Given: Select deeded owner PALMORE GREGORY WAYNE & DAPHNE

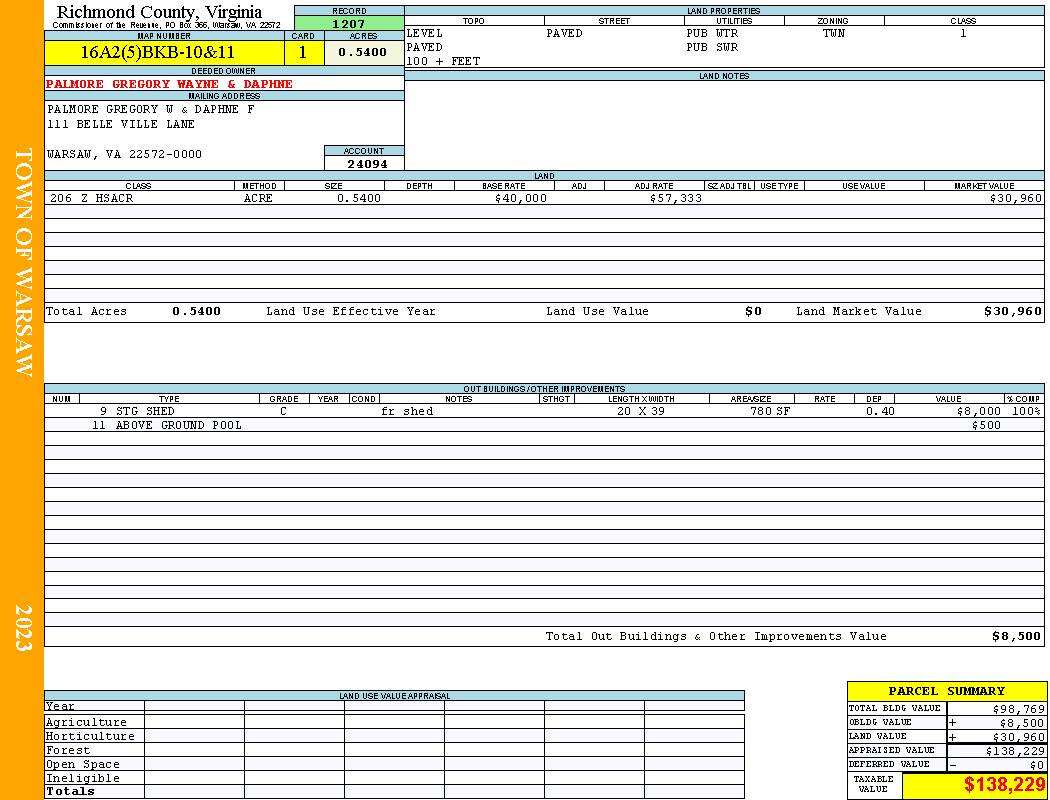Looking at the screenshot, I should [169, 84].
